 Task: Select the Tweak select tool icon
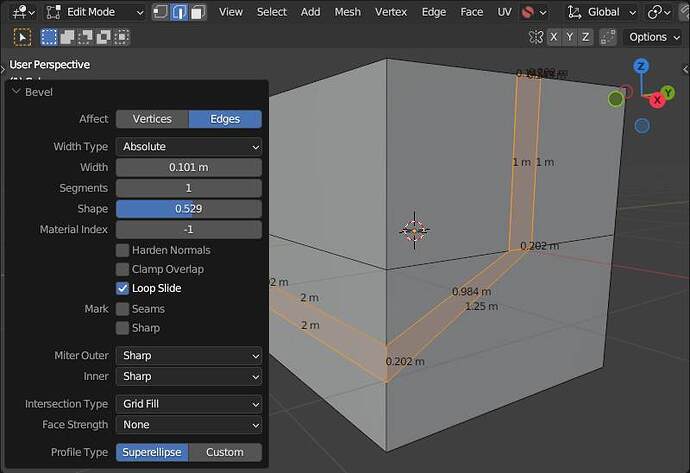[22, 37]
